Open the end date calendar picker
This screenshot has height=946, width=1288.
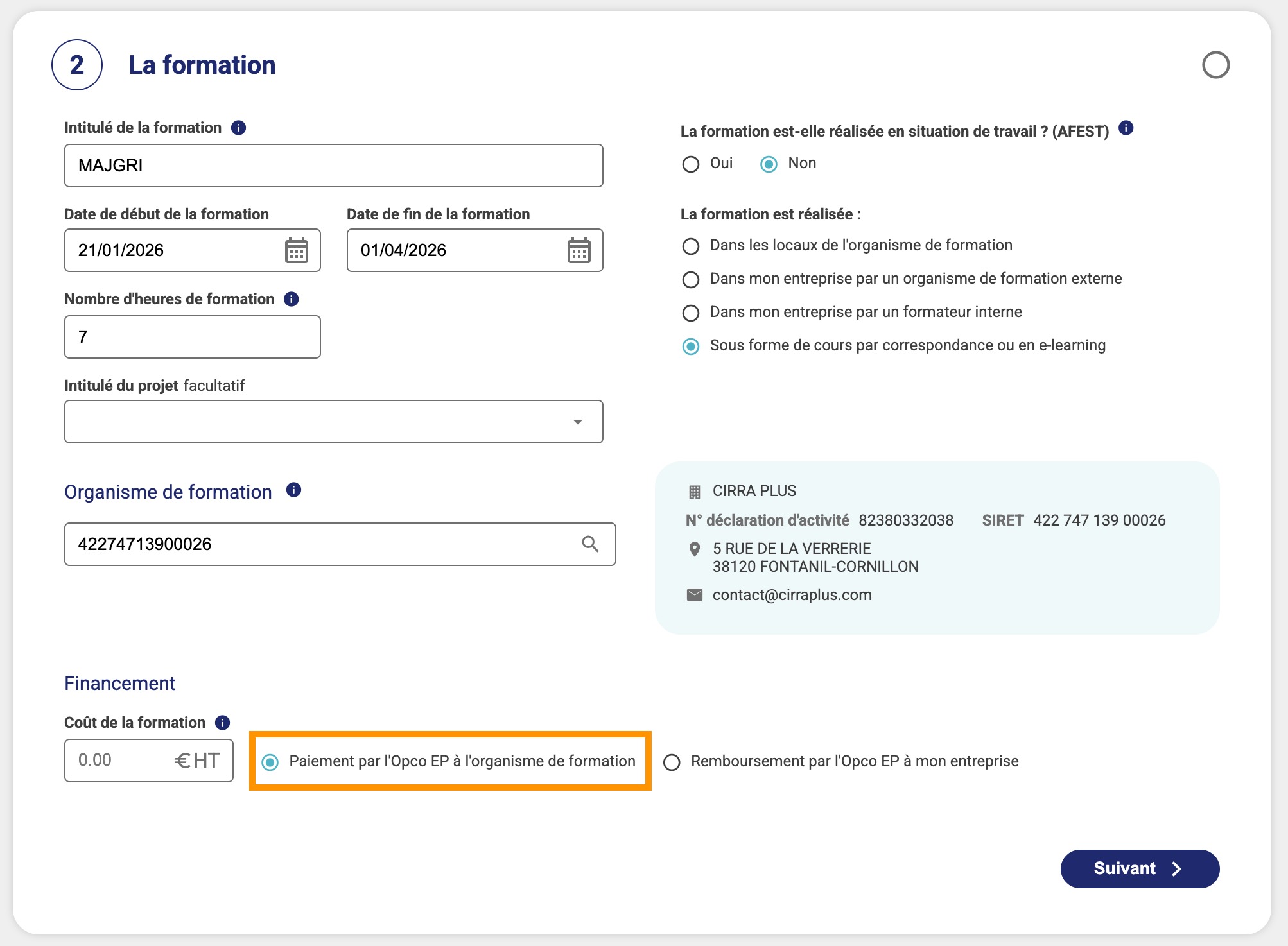point(579,250)
